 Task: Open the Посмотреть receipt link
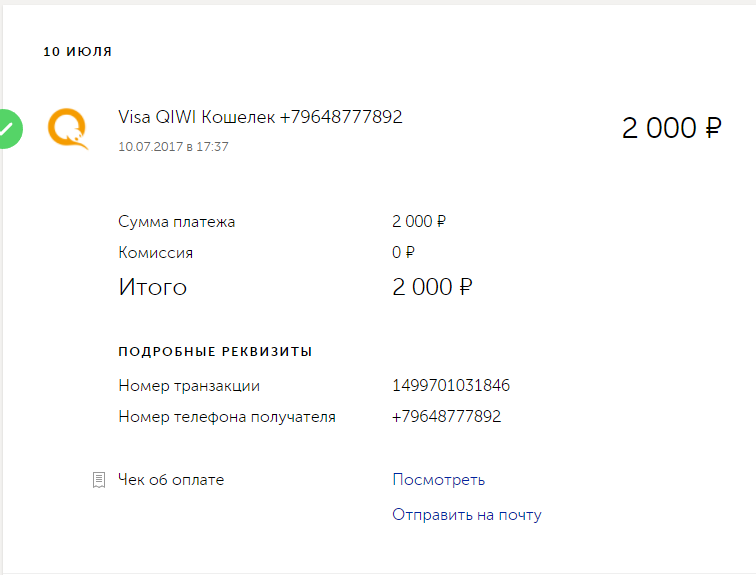coord(438,480)
